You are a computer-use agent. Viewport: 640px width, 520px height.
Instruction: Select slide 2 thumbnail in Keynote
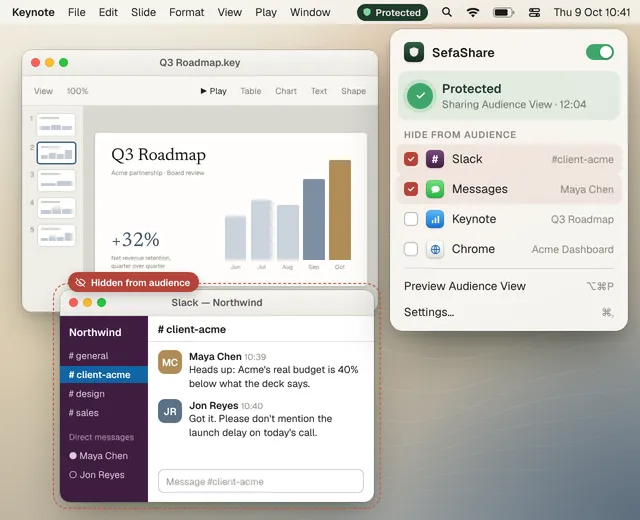click(x=56, y=153)
